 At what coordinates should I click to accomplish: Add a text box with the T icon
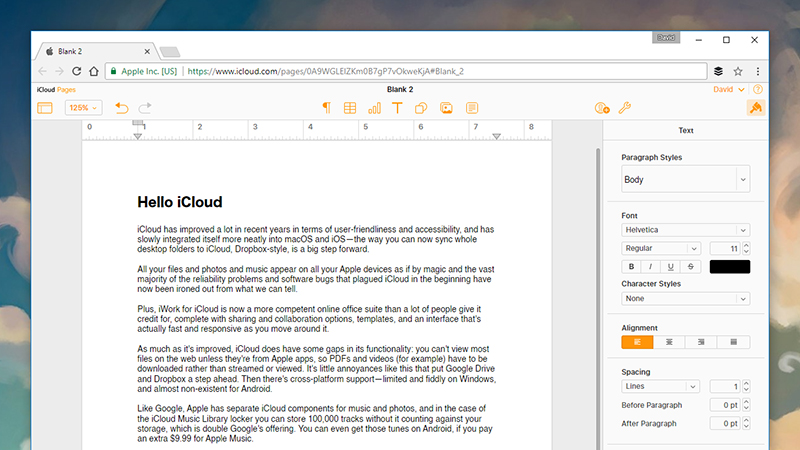397,108
